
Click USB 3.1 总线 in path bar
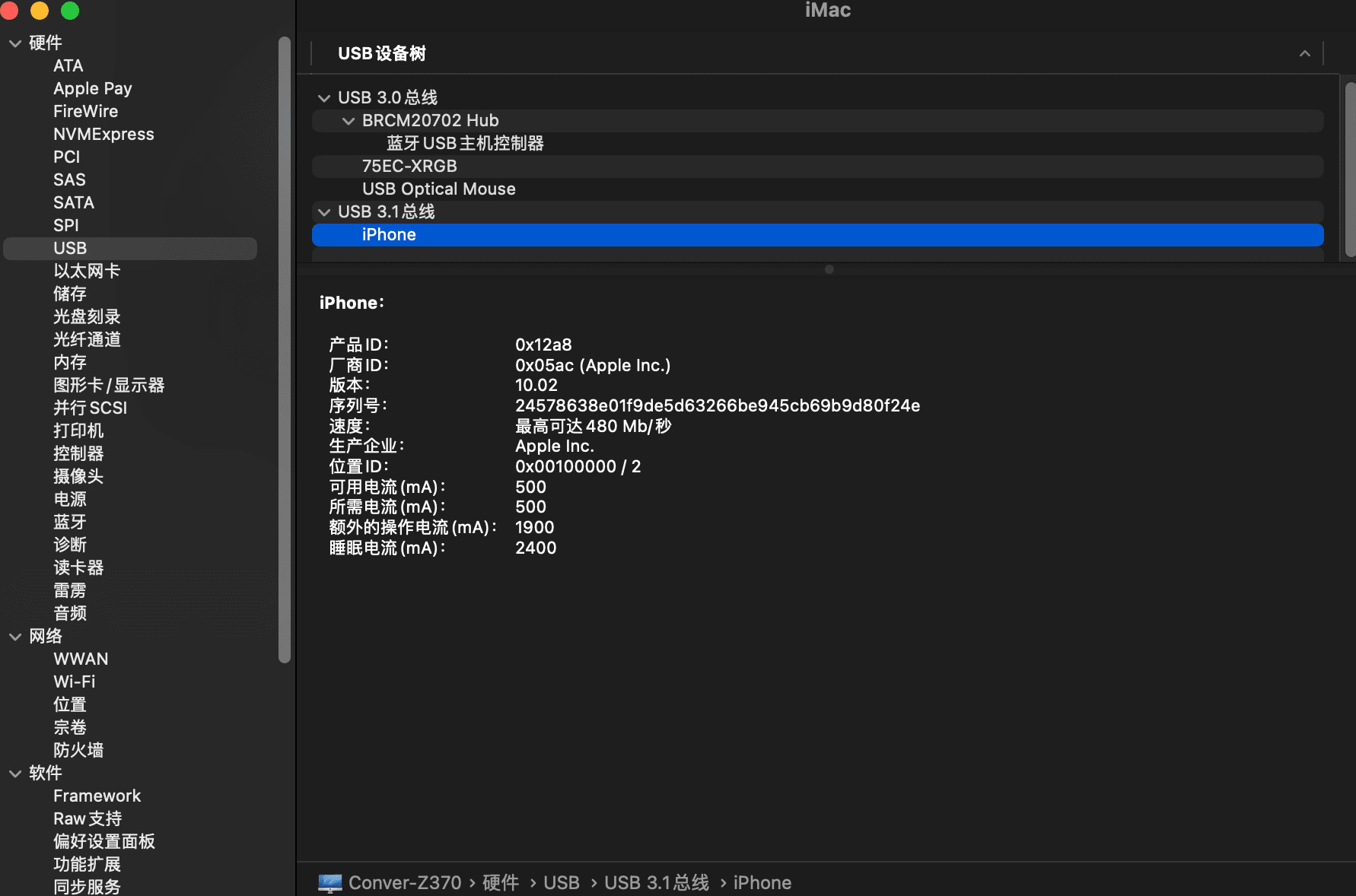point(657,883)
